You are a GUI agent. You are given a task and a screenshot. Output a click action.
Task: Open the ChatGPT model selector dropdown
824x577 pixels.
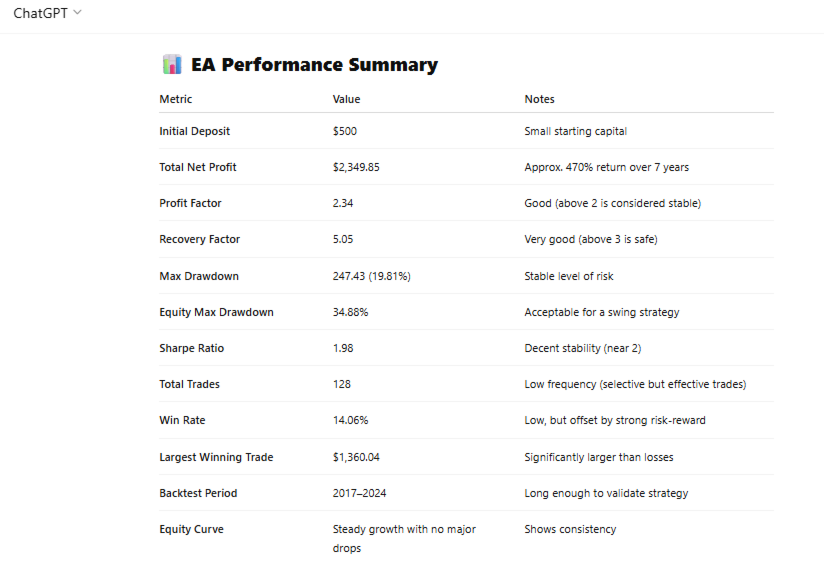point(46,13)
